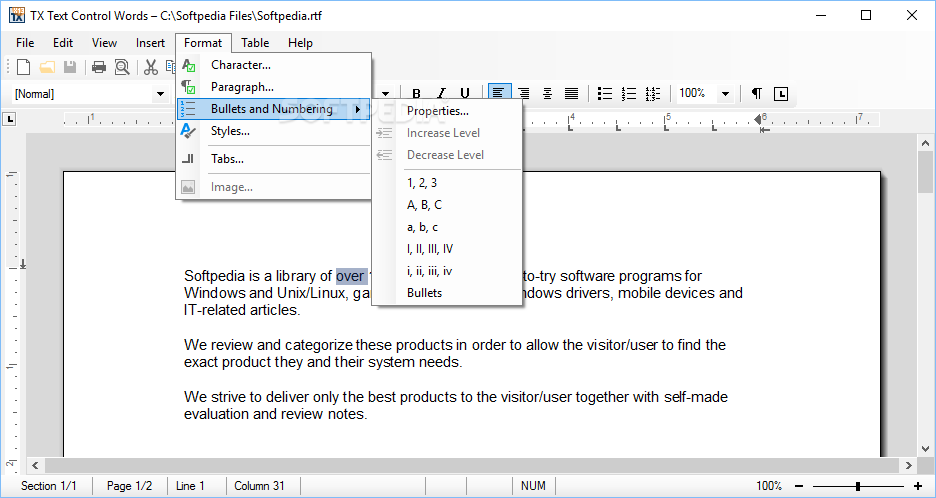The image size is (936, 498).
Task: Click the NUM status indicator
Action: click(533, 486)
